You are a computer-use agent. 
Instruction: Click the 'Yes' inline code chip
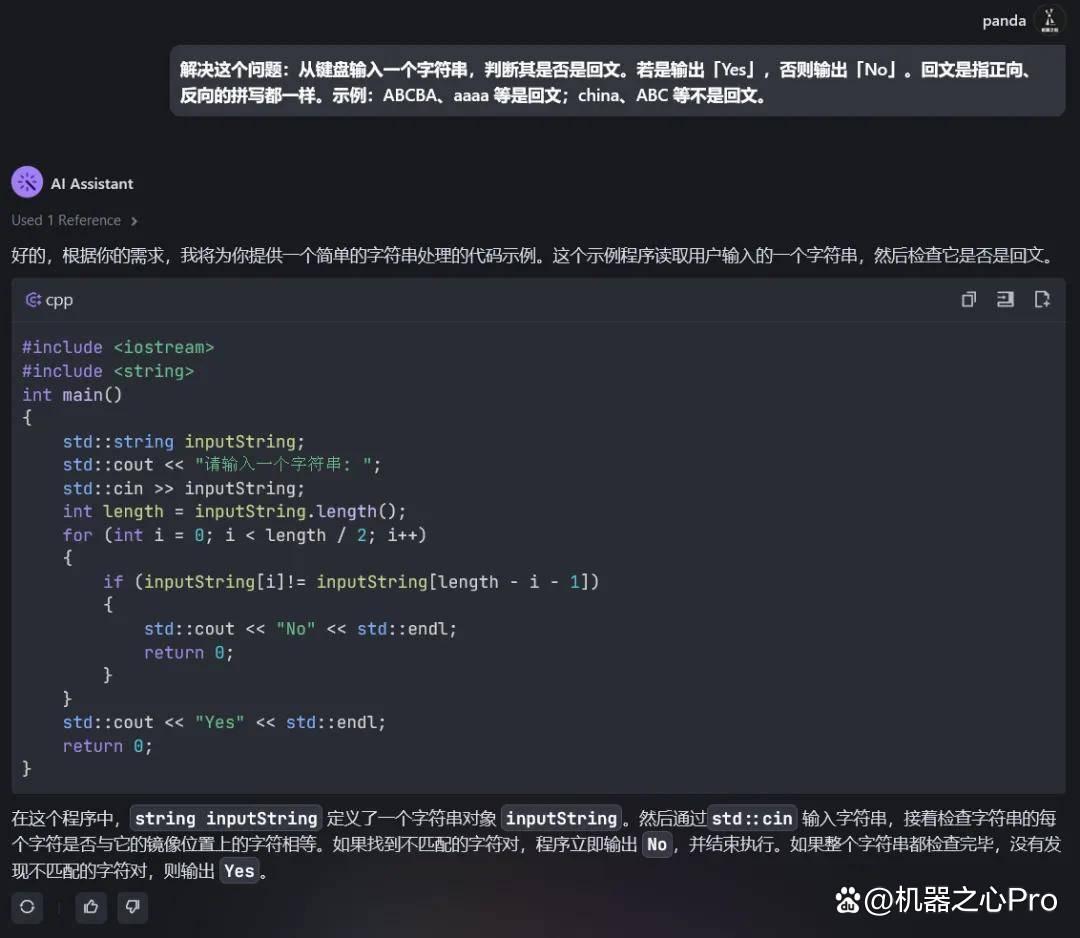(x=239, y=871)
